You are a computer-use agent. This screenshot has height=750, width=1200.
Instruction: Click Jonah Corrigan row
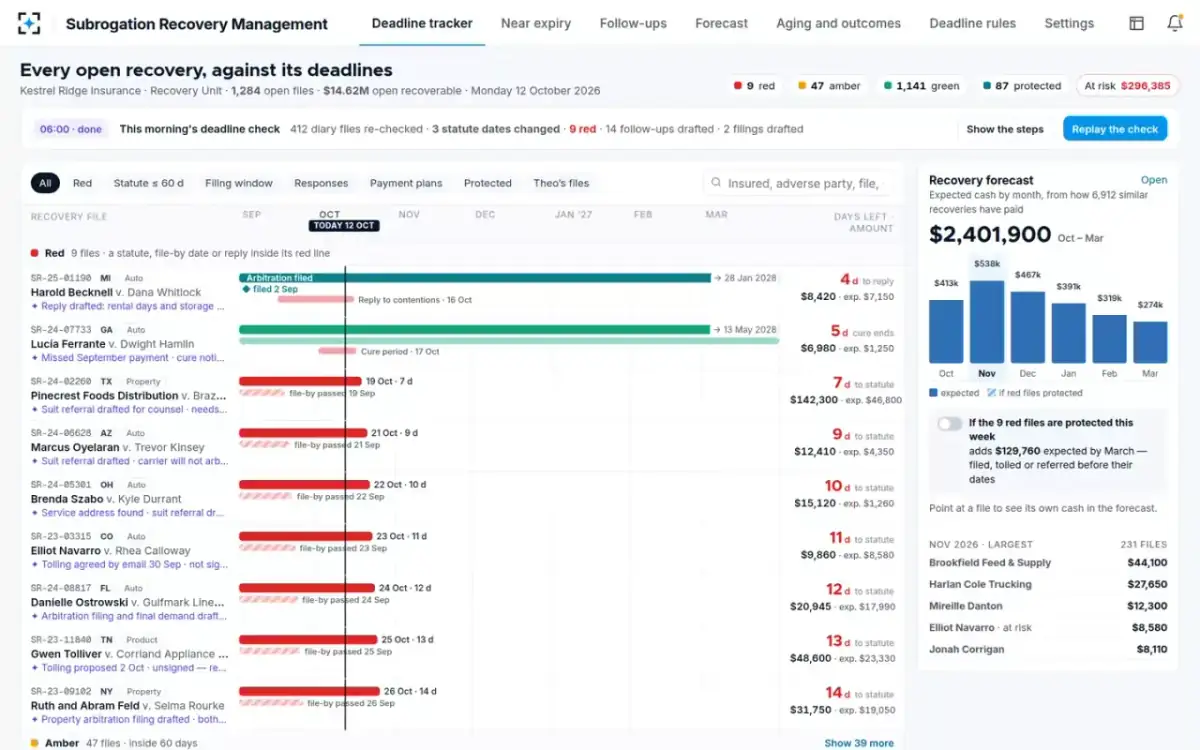pyautogui.click(x=1048, y=649)
